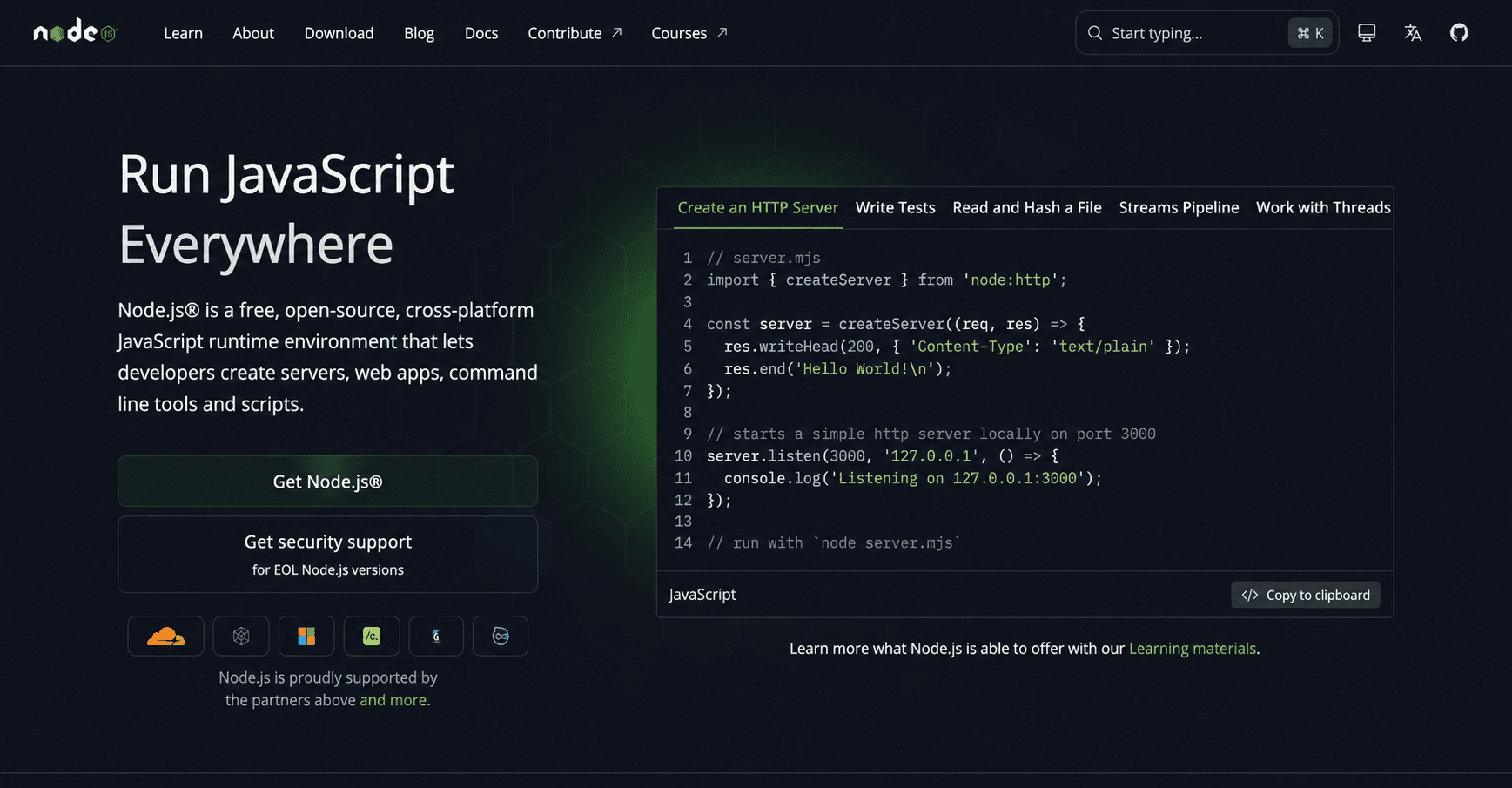Copy the code with Copy to clipboard

click(1305, 596)
